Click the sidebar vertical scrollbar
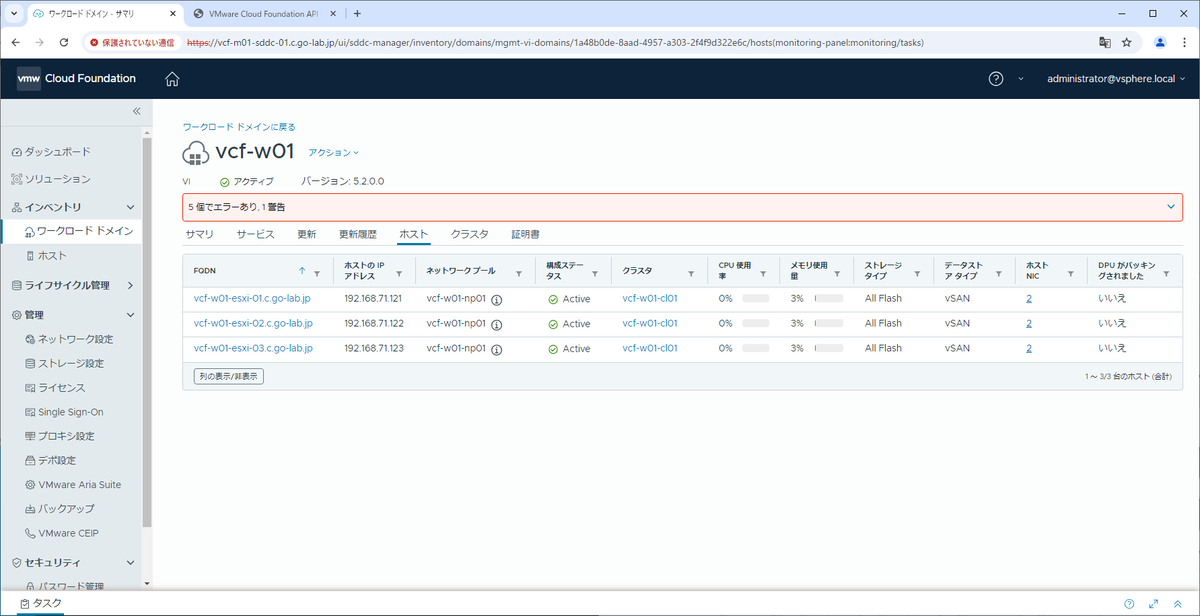Screen dimensions: 1200x616 [148, 330]
